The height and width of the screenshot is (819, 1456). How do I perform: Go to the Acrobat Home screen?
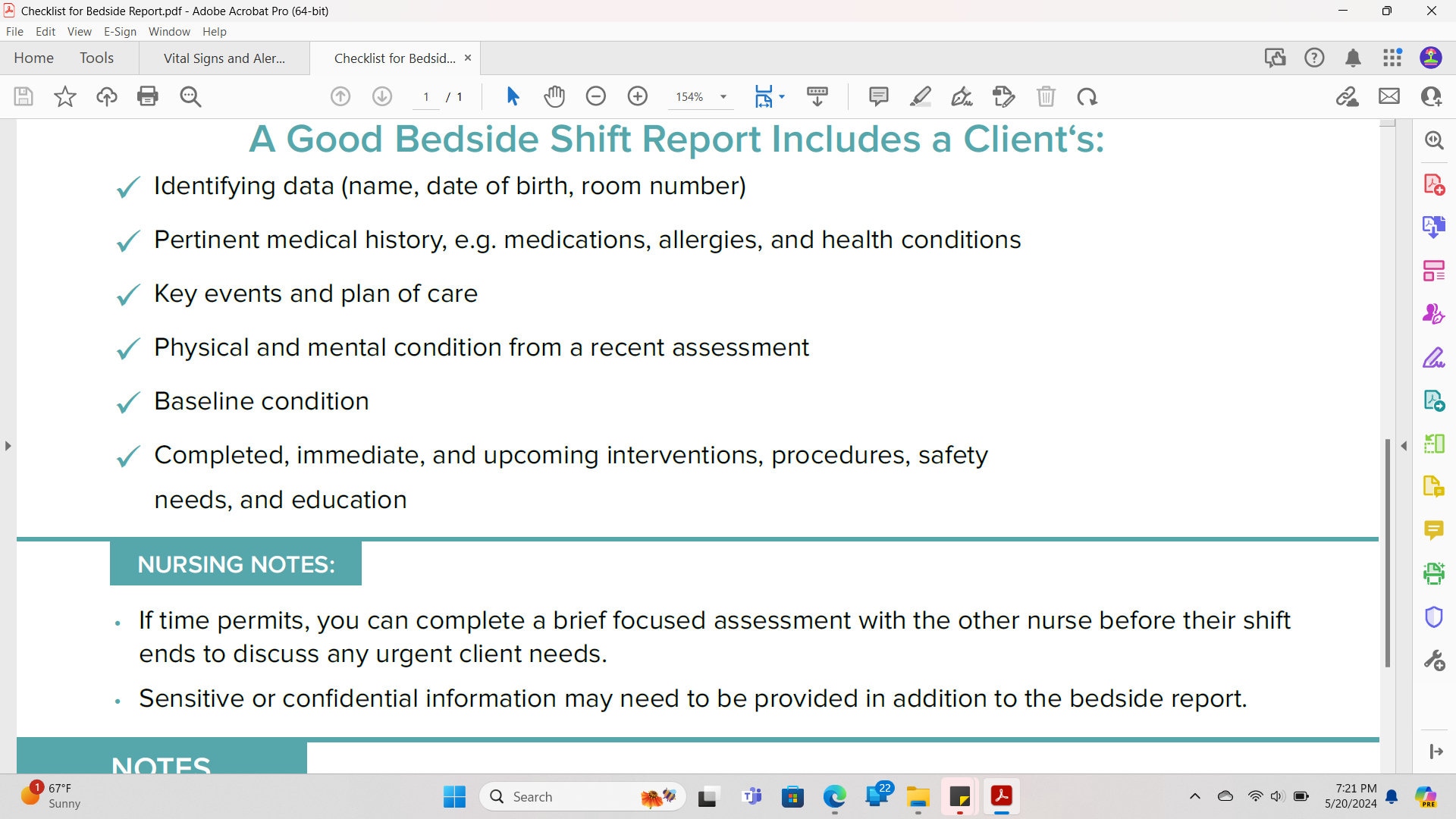click(x=33, y=58)
